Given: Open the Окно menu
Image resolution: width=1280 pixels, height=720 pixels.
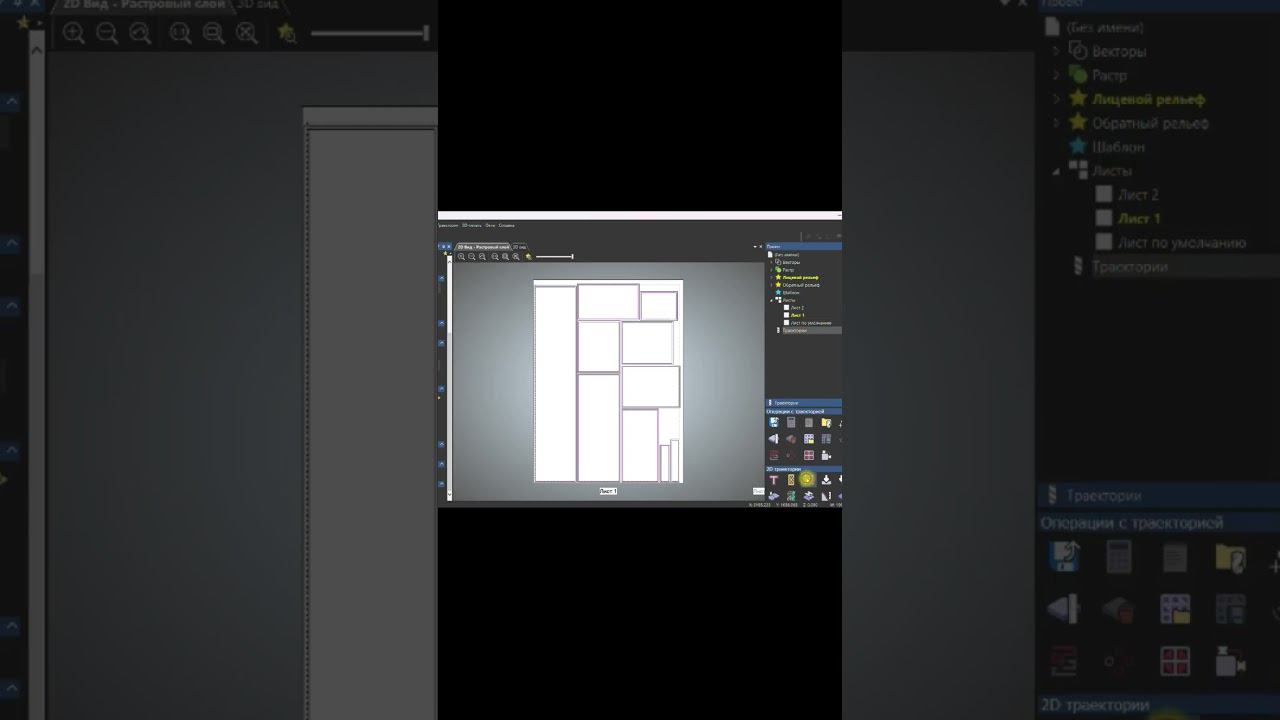Looking at the screenshot, I should pos(490,225).
